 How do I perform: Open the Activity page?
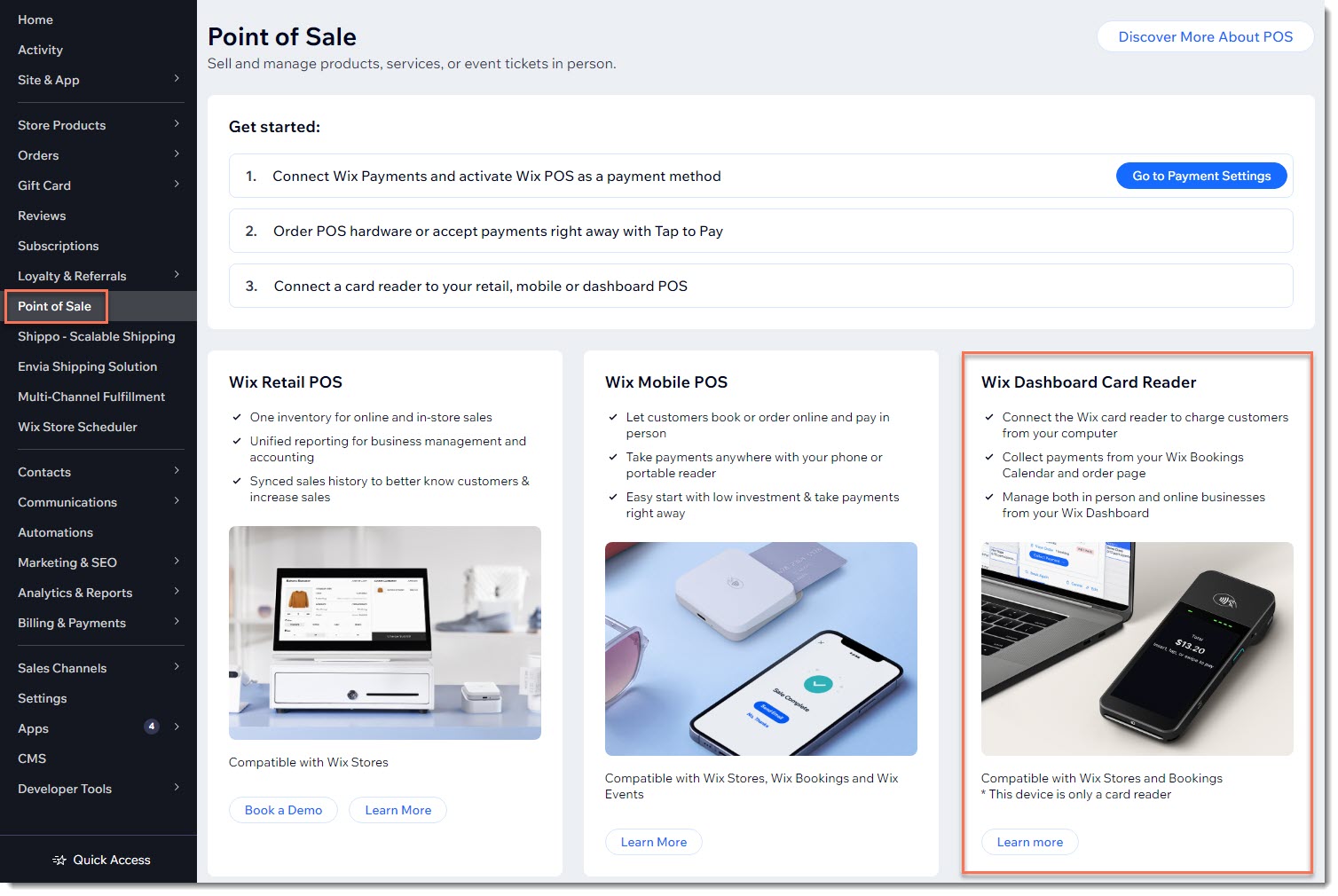[41, 50]
